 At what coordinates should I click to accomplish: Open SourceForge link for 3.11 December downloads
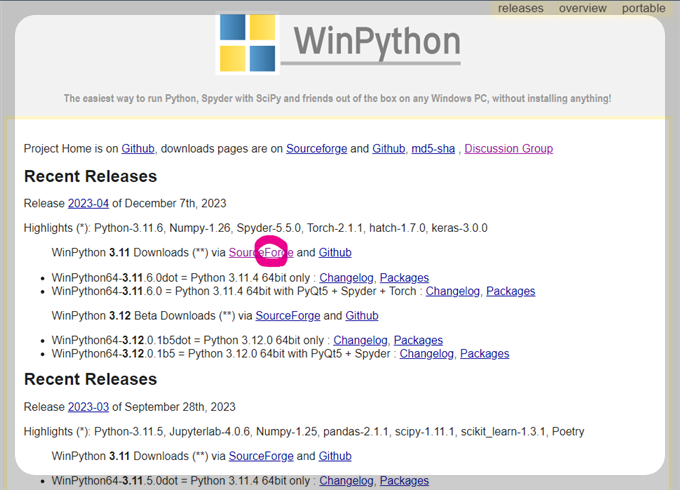(261, 252)
